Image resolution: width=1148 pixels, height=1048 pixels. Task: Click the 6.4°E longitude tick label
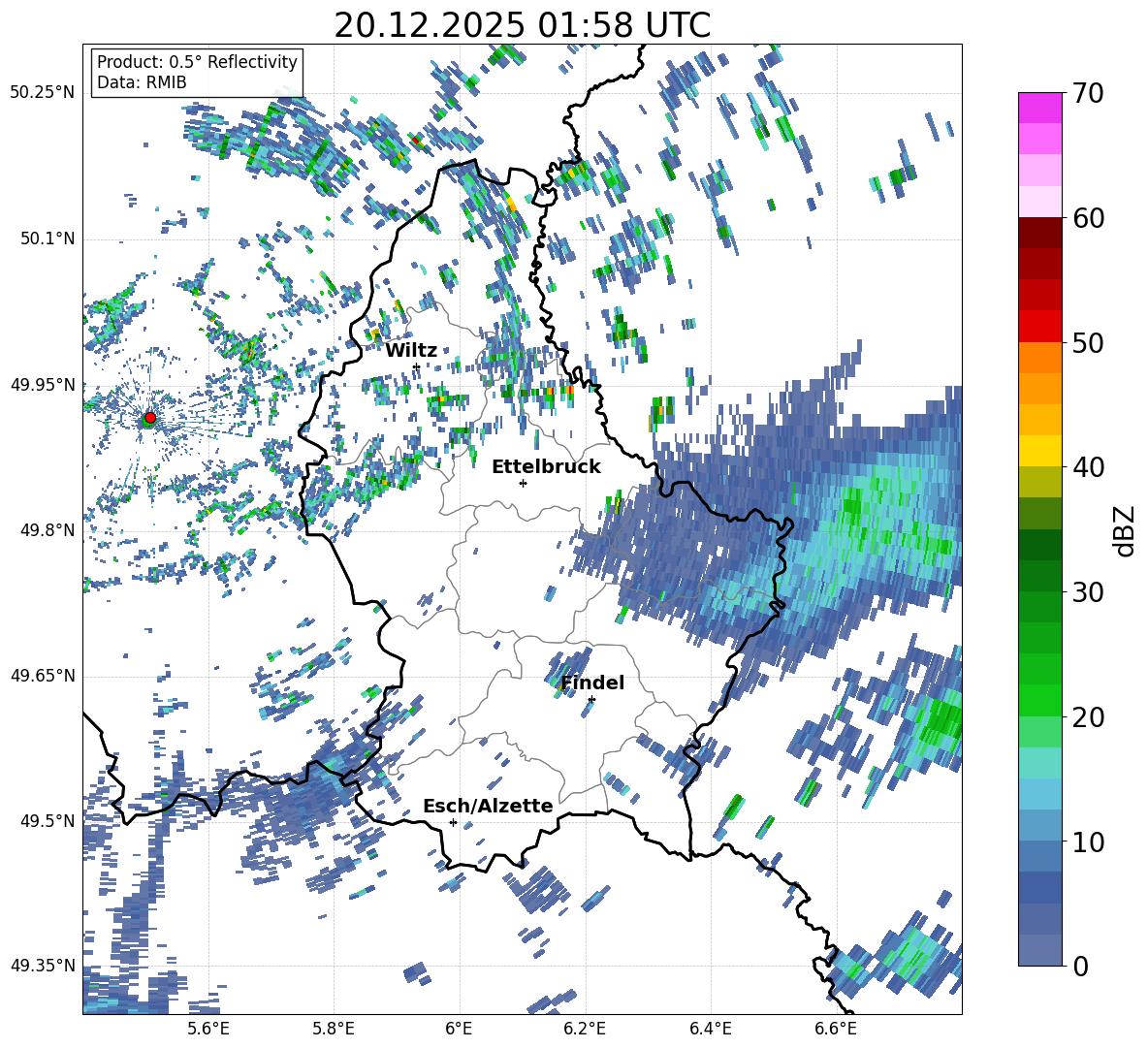click(710, 1029)
